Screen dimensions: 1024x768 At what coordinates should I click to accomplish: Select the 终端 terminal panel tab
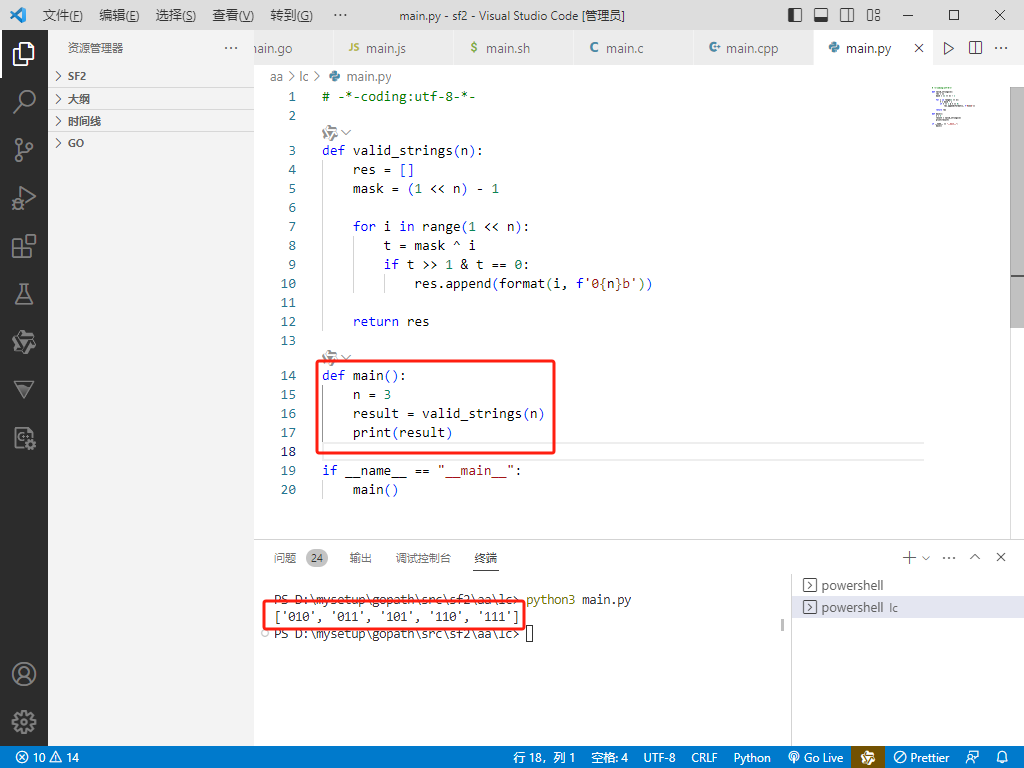[x=486, y=558]
